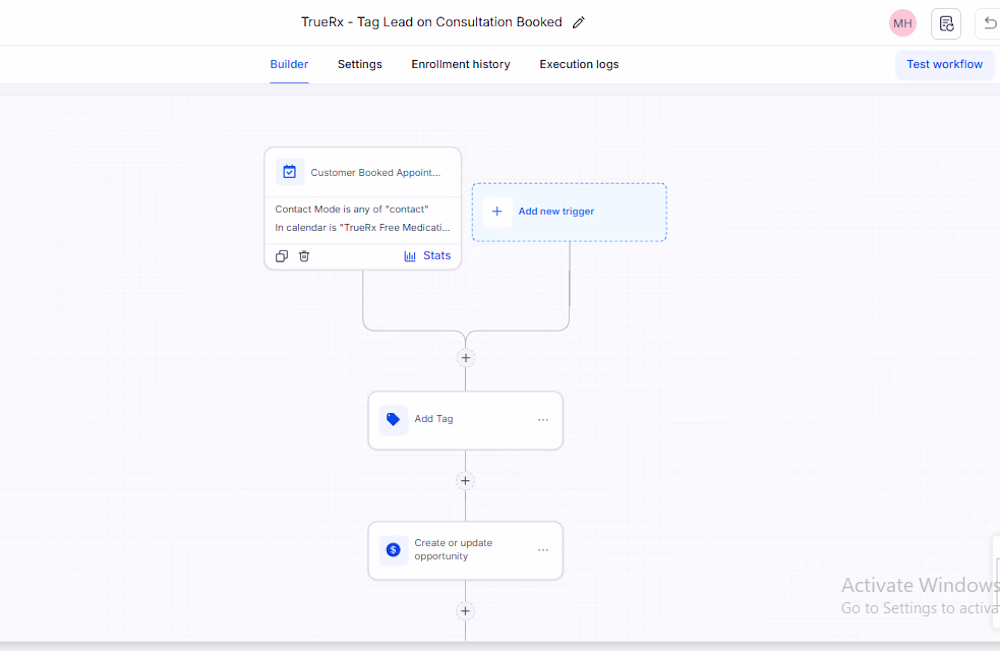Click the Add new trigger button

[570, 212]
